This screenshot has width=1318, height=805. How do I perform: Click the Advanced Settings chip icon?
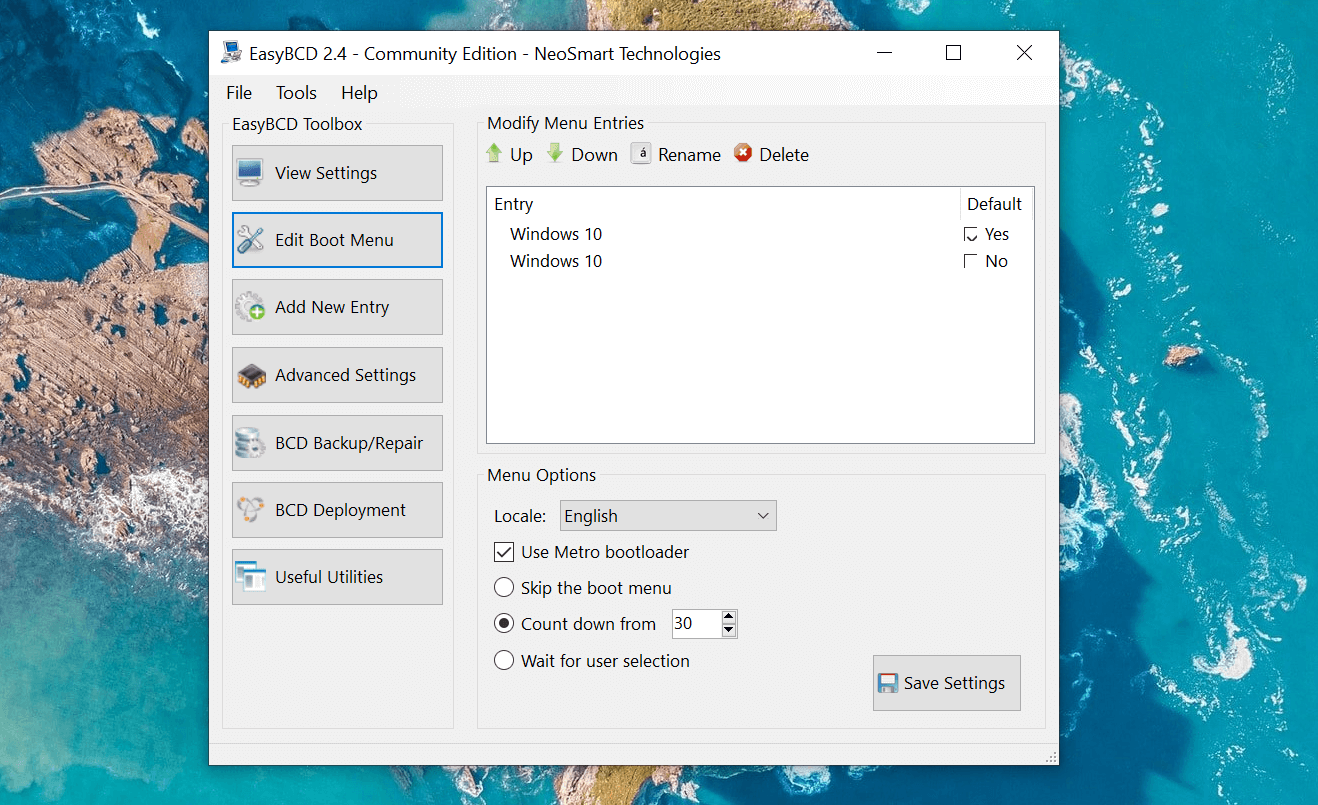coord(250,375)
